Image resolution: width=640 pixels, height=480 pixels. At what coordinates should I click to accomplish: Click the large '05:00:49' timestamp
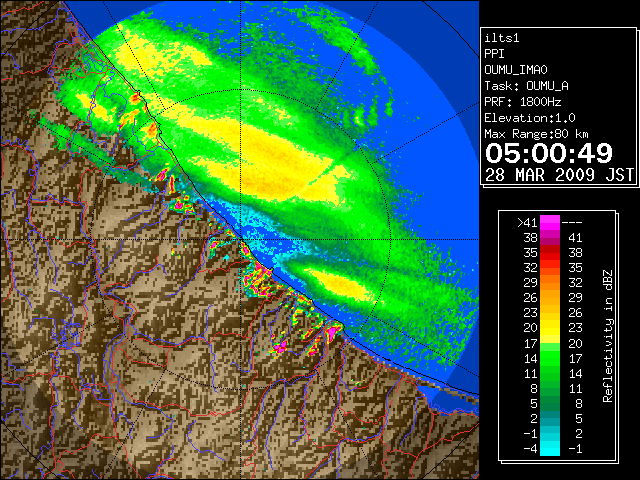point(549,153)
